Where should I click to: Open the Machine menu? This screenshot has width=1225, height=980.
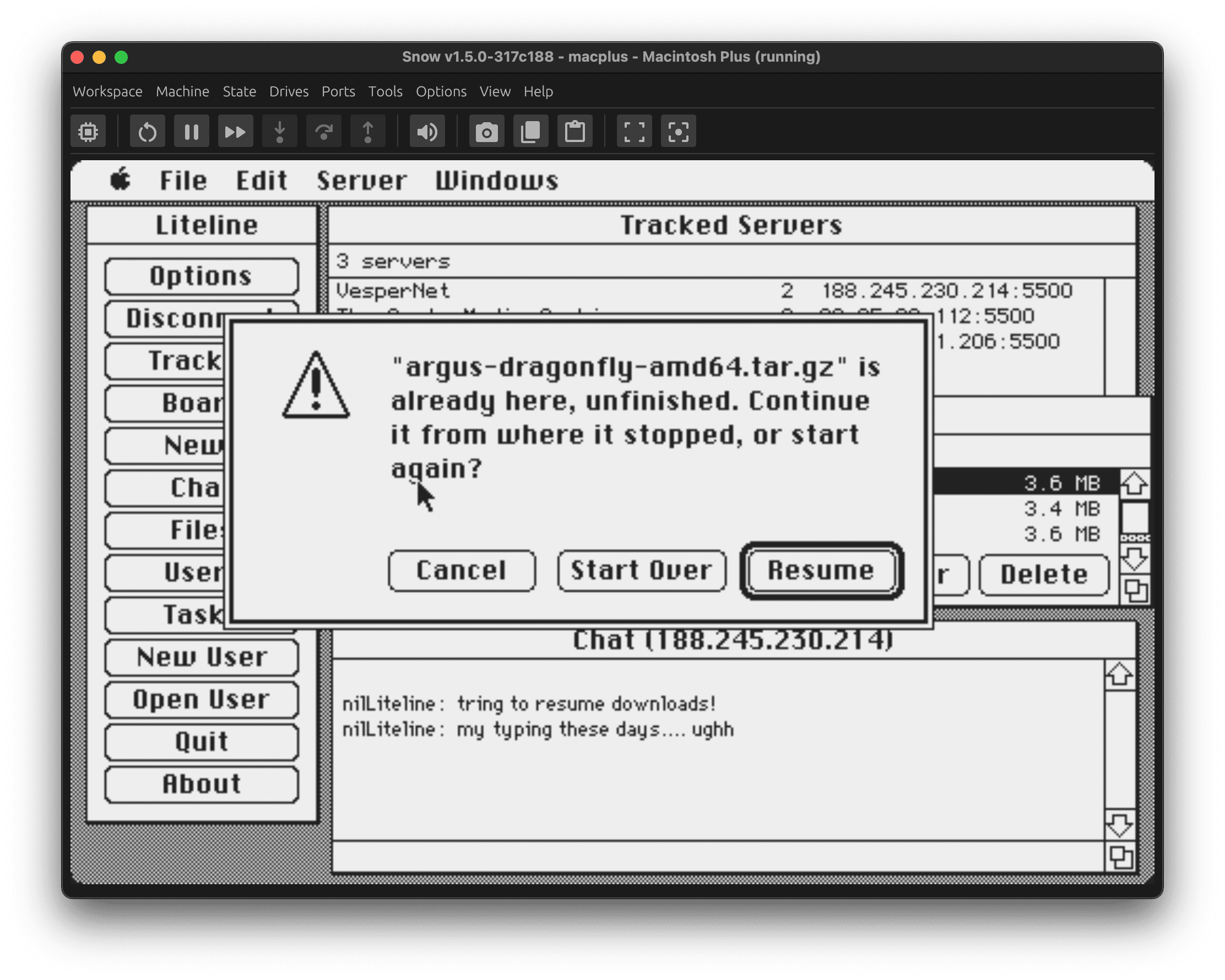[182, 91]
